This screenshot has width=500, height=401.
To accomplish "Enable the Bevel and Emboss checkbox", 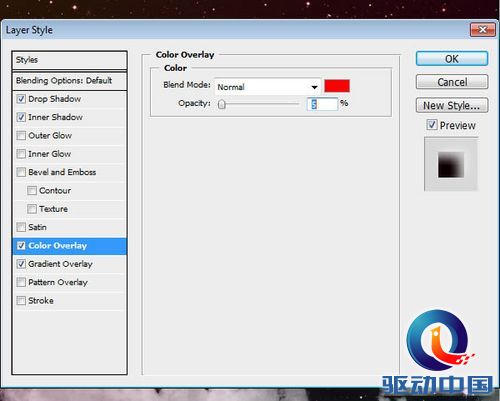I will pyautogui.click(x=21, y=172).
